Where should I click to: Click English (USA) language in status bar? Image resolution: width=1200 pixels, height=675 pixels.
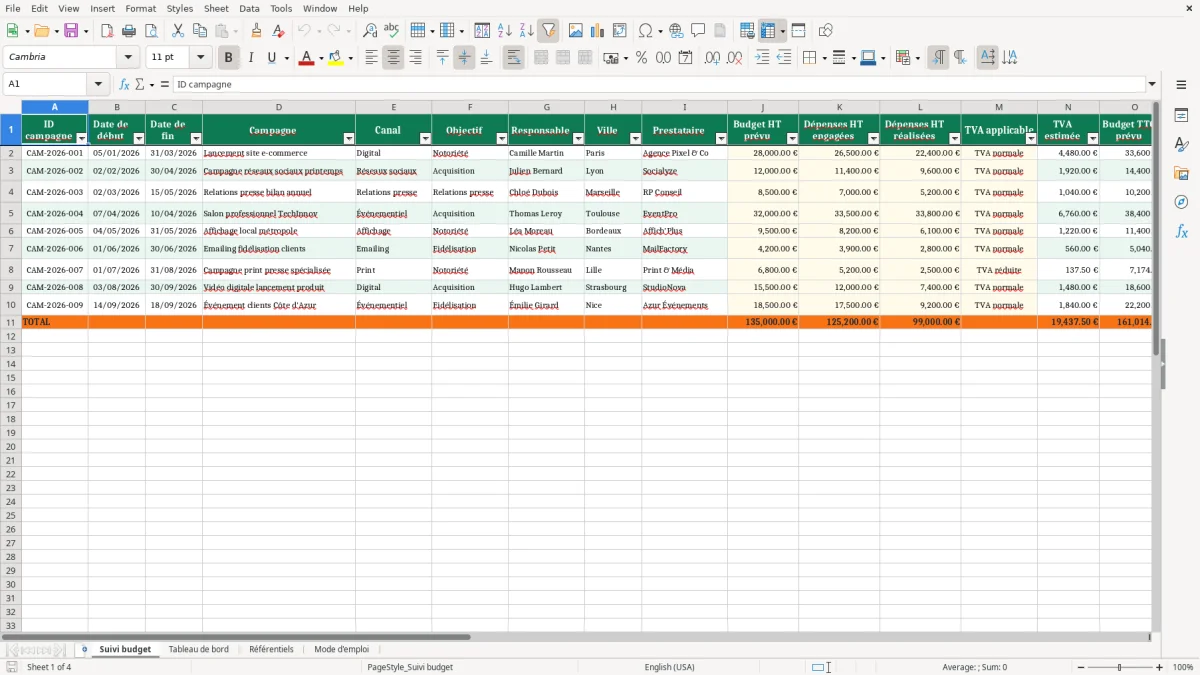point(670,667)
